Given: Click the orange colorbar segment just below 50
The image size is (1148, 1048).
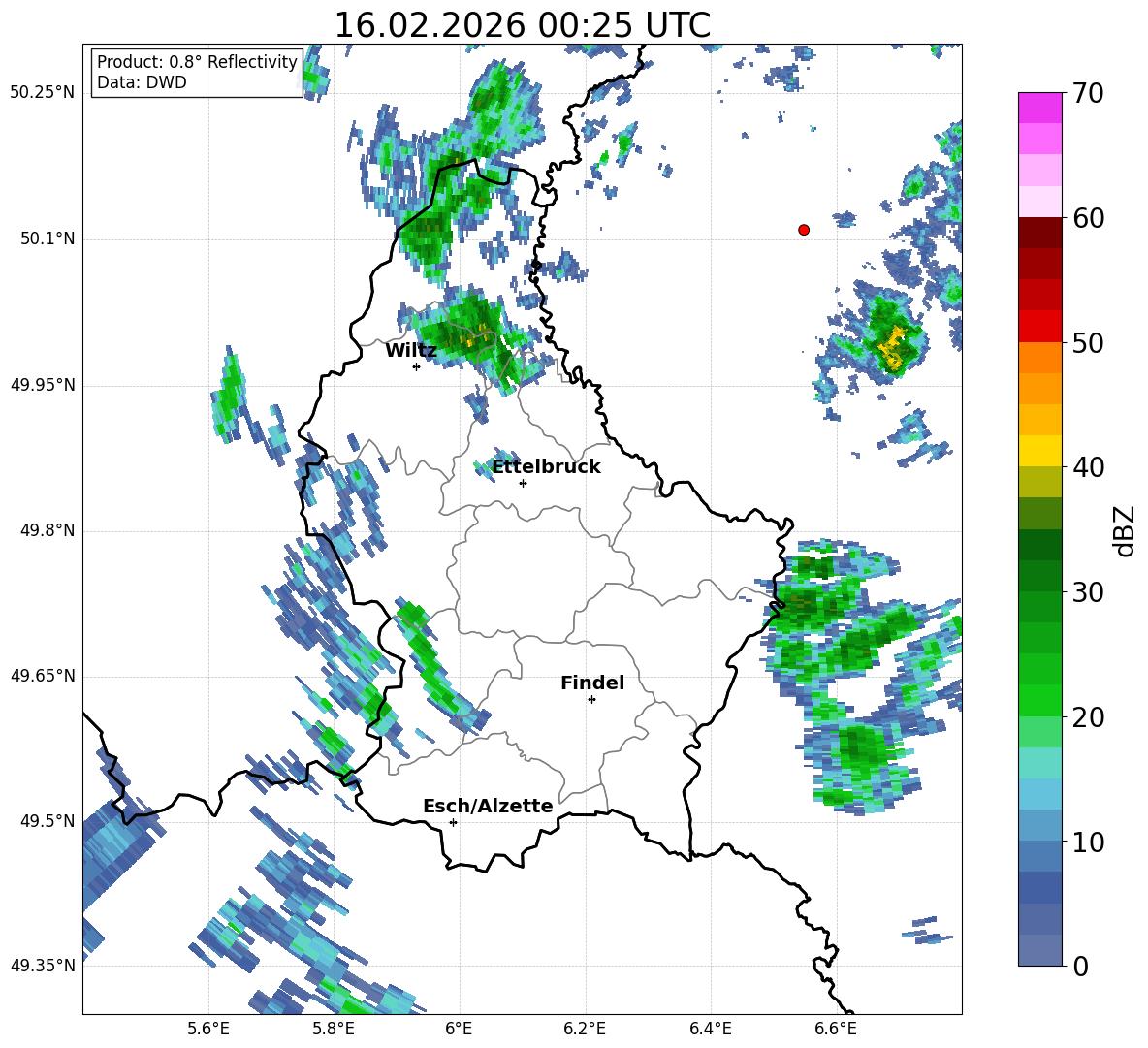Looking at the screenshot, I should pyautogui.click(x=1039, y=358).
